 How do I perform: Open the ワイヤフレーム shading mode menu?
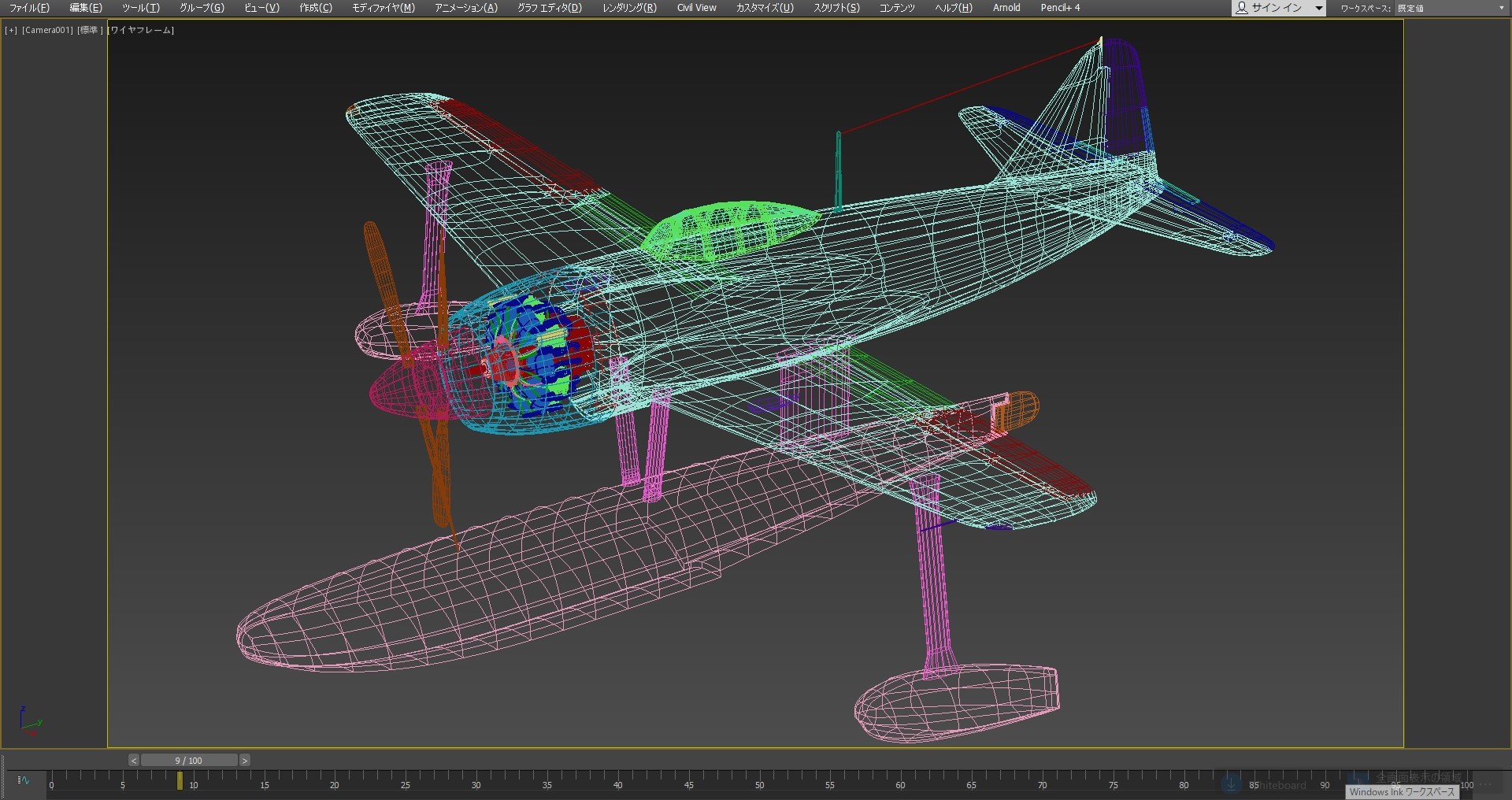point(142,30)
